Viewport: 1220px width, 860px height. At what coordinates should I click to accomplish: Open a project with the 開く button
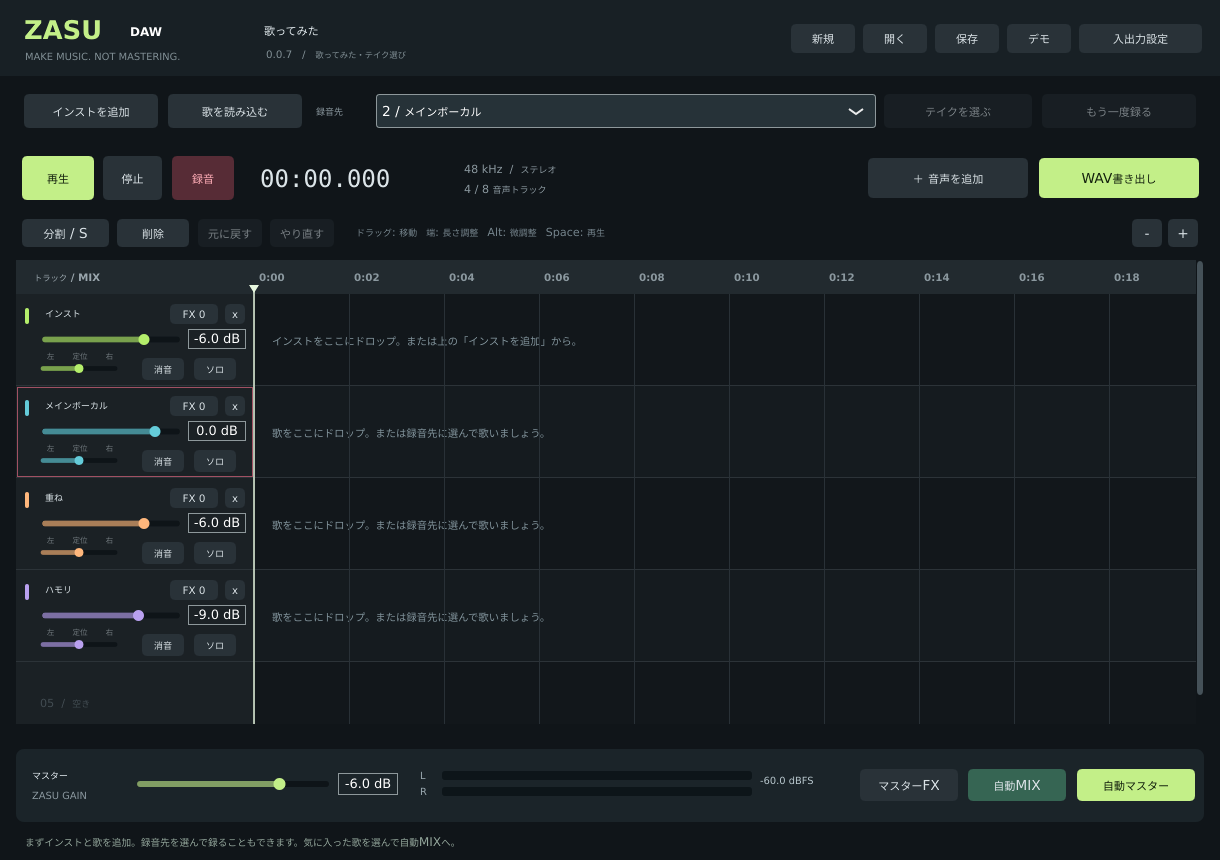pos(895,38)
